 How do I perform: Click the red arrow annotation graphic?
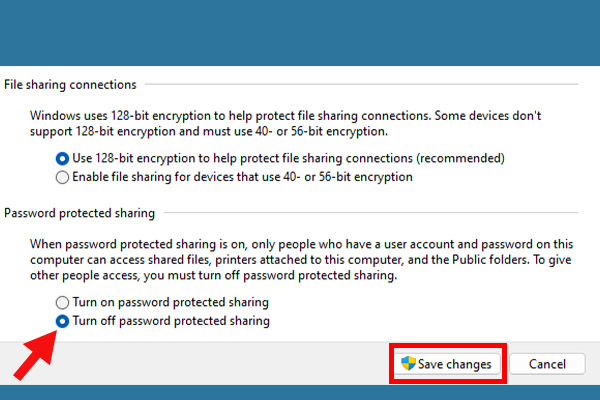click(x=35, y=355)
